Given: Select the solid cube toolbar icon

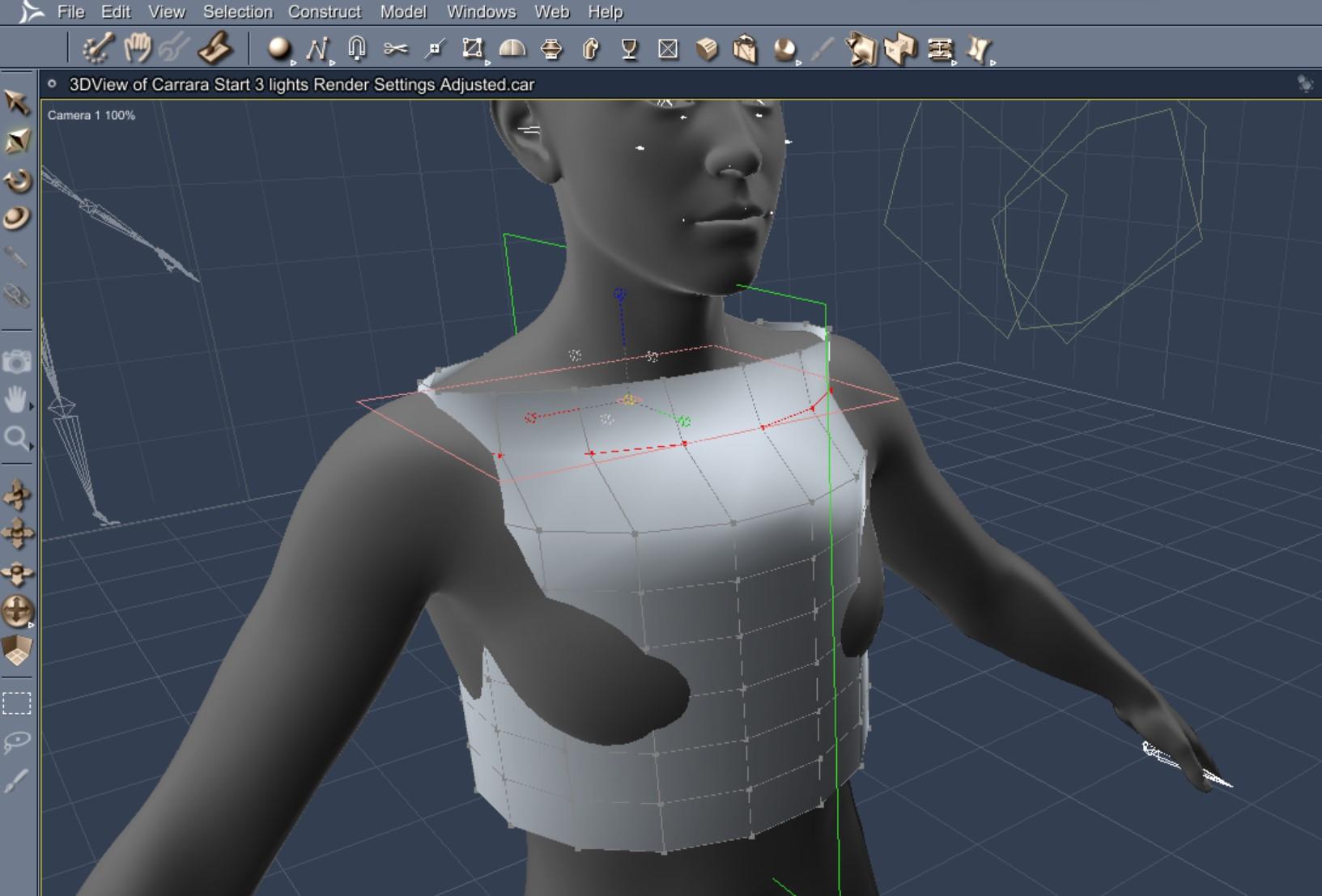Looking at the screenshot, I should pos(707,49).
